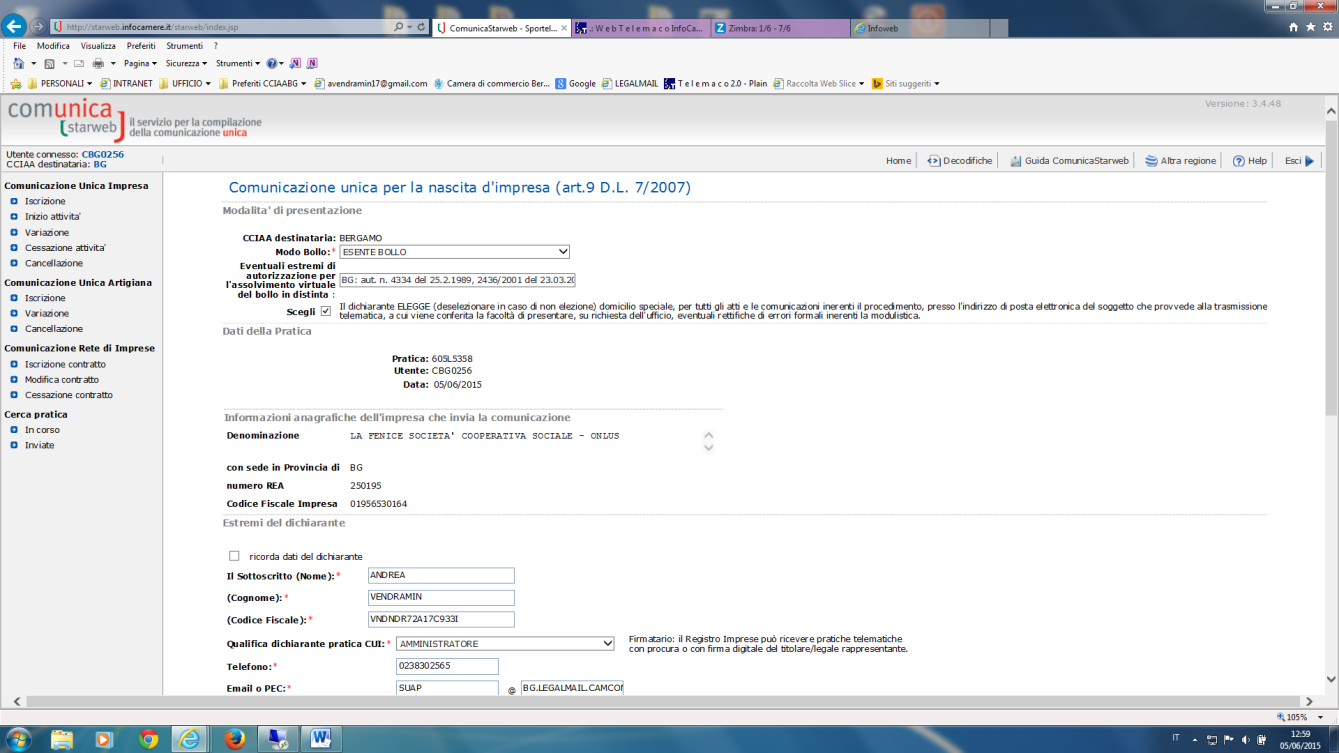This screenshot has height=753, width=1339.
Task: Open the Google favorites bar link
Action: click(576, 84)
